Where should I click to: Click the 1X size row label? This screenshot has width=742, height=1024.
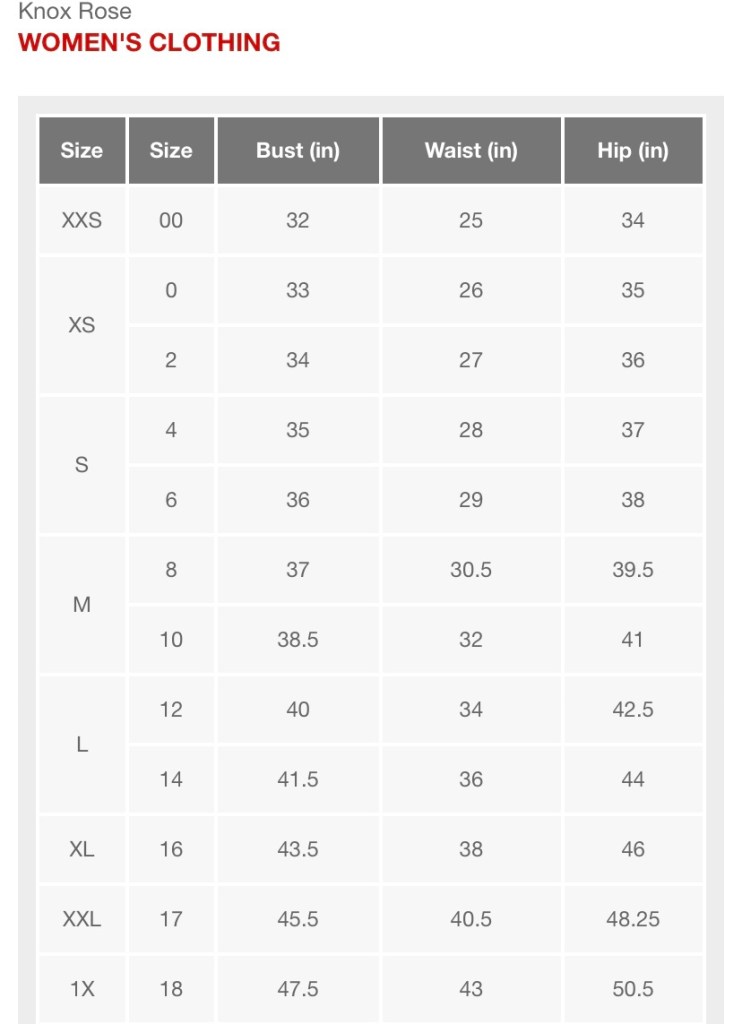[x=82, y=989]
